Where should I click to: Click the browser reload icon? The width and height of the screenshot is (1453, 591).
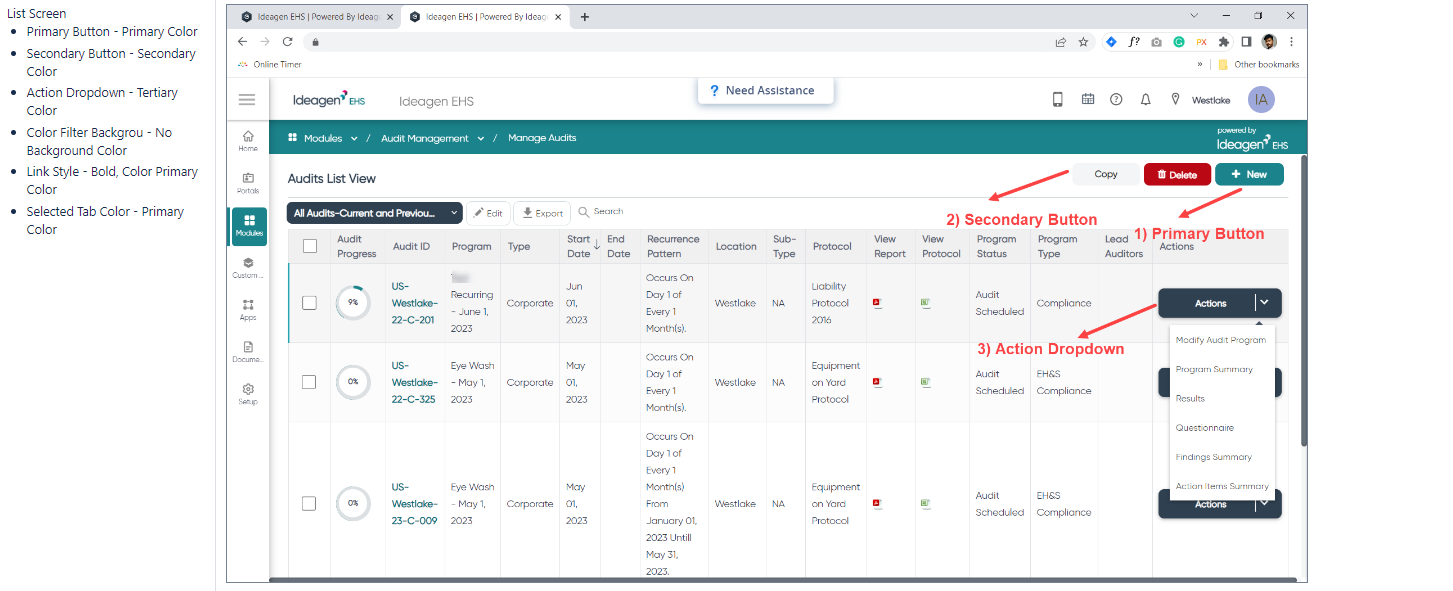287,42
